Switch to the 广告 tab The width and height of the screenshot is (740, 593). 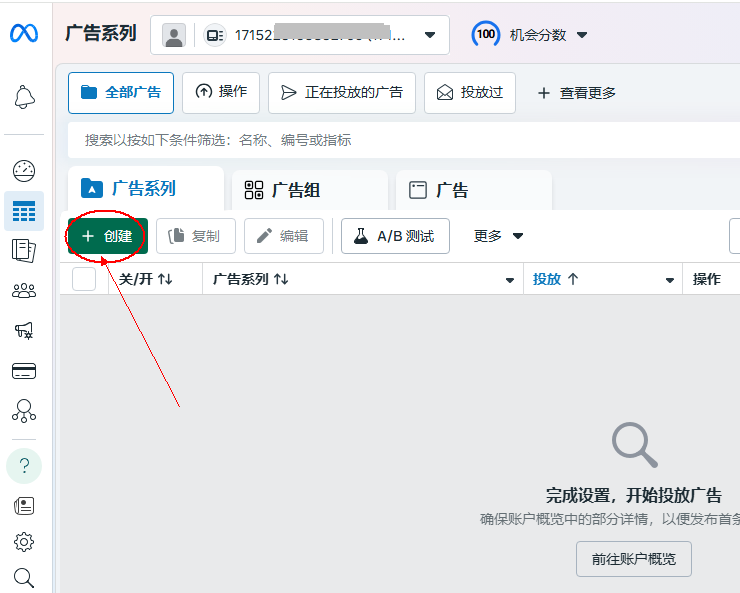click(x=473, y=190)
